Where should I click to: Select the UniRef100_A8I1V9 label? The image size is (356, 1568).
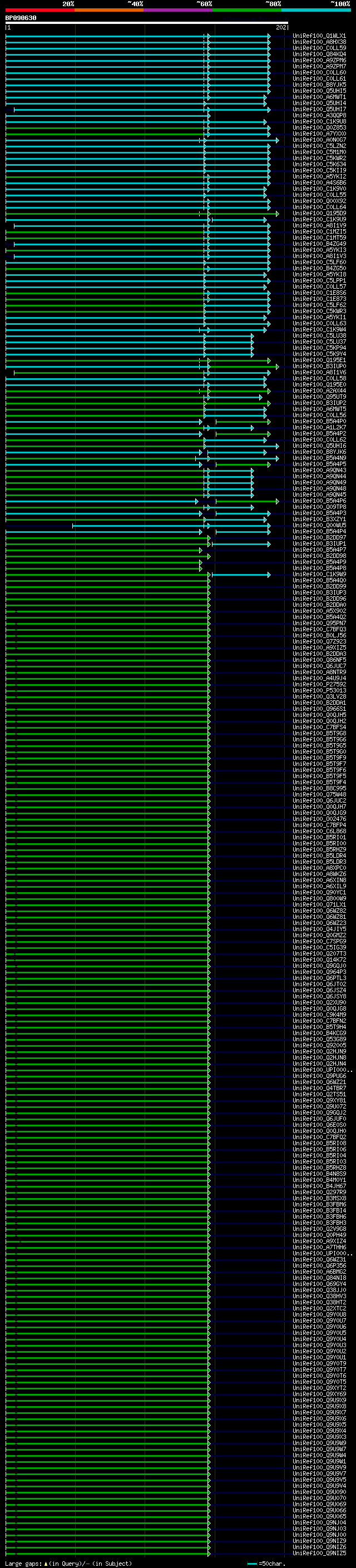(x=319, y=225)
